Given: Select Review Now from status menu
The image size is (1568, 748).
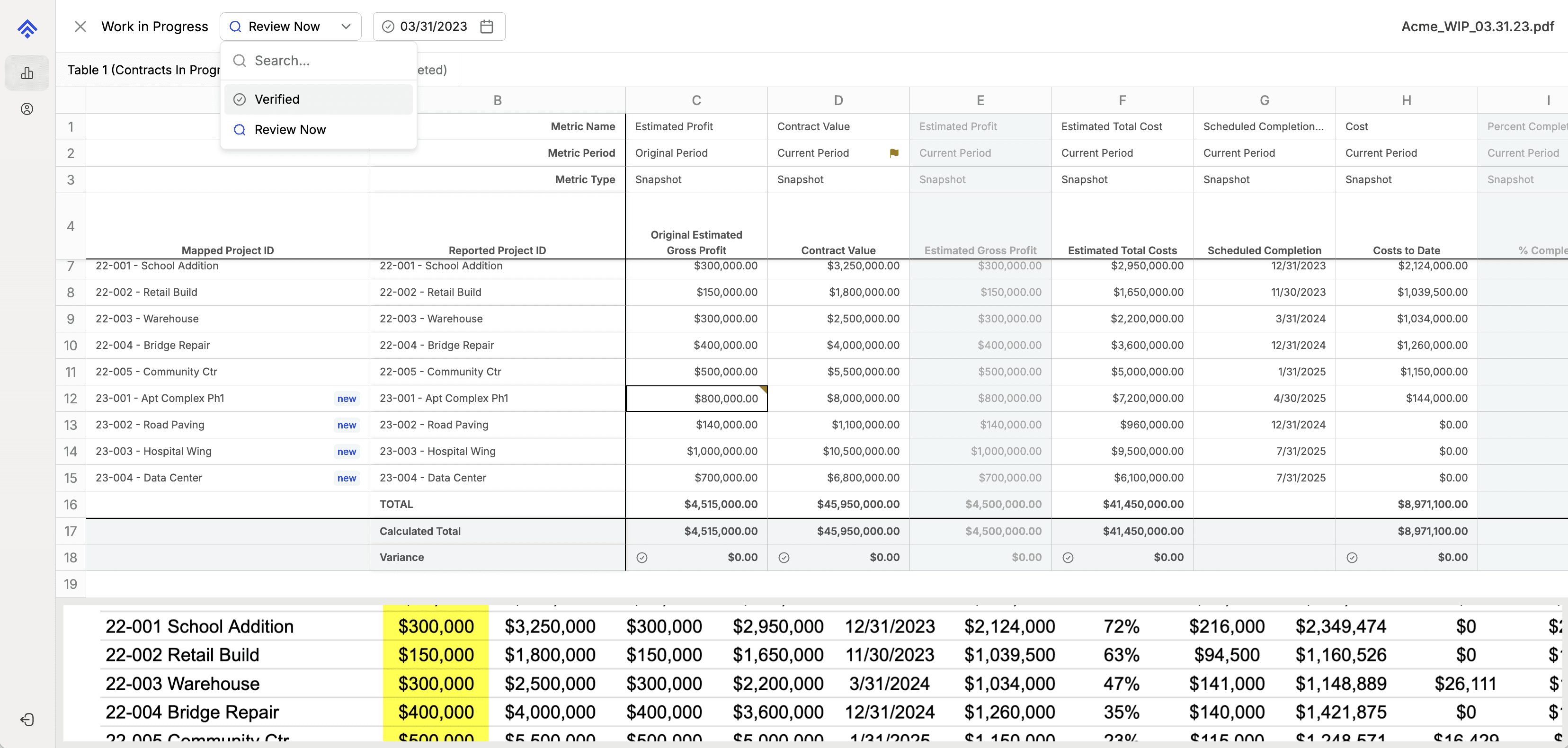Looking at the screenshot, I should [x=318, y=130].
